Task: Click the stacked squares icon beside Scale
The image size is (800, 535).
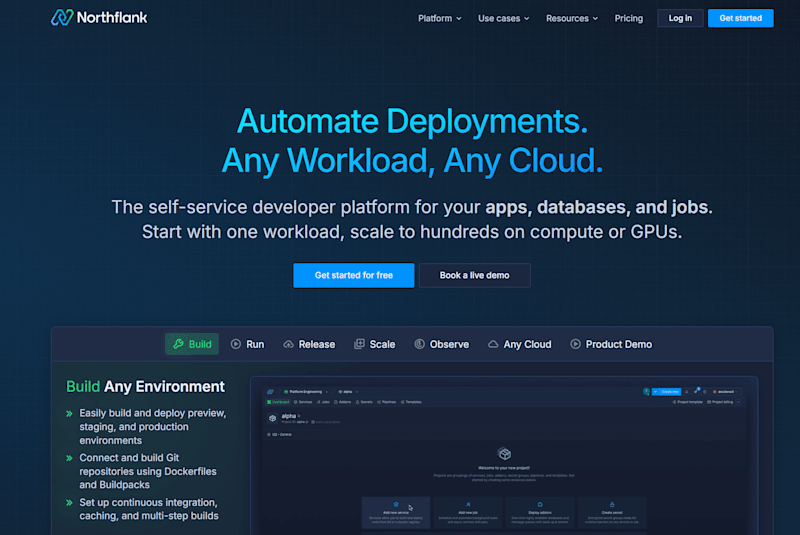Action: [359, 344]
